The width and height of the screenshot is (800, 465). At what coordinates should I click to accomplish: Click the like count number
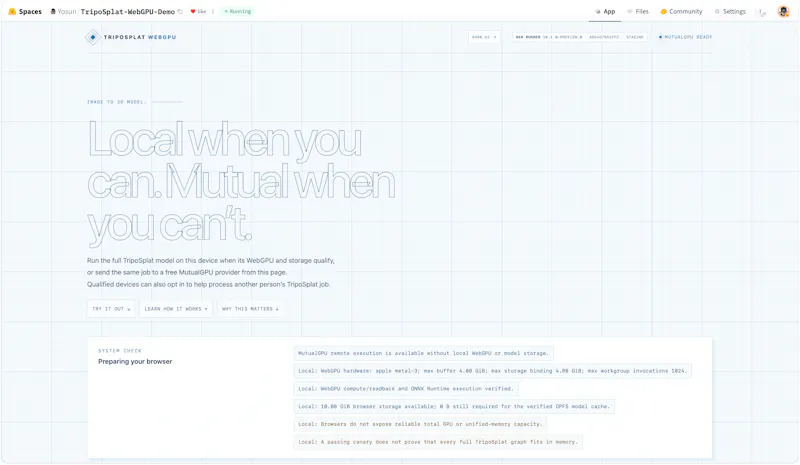tap(213, 11)
